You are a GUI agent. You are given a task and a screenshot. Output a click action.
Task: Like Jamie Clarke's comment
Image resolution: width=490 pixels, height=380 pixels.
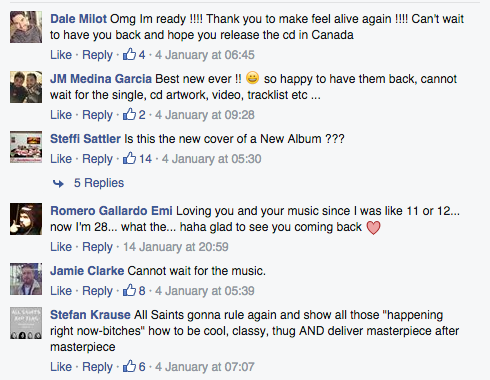(x=61, y=291)
